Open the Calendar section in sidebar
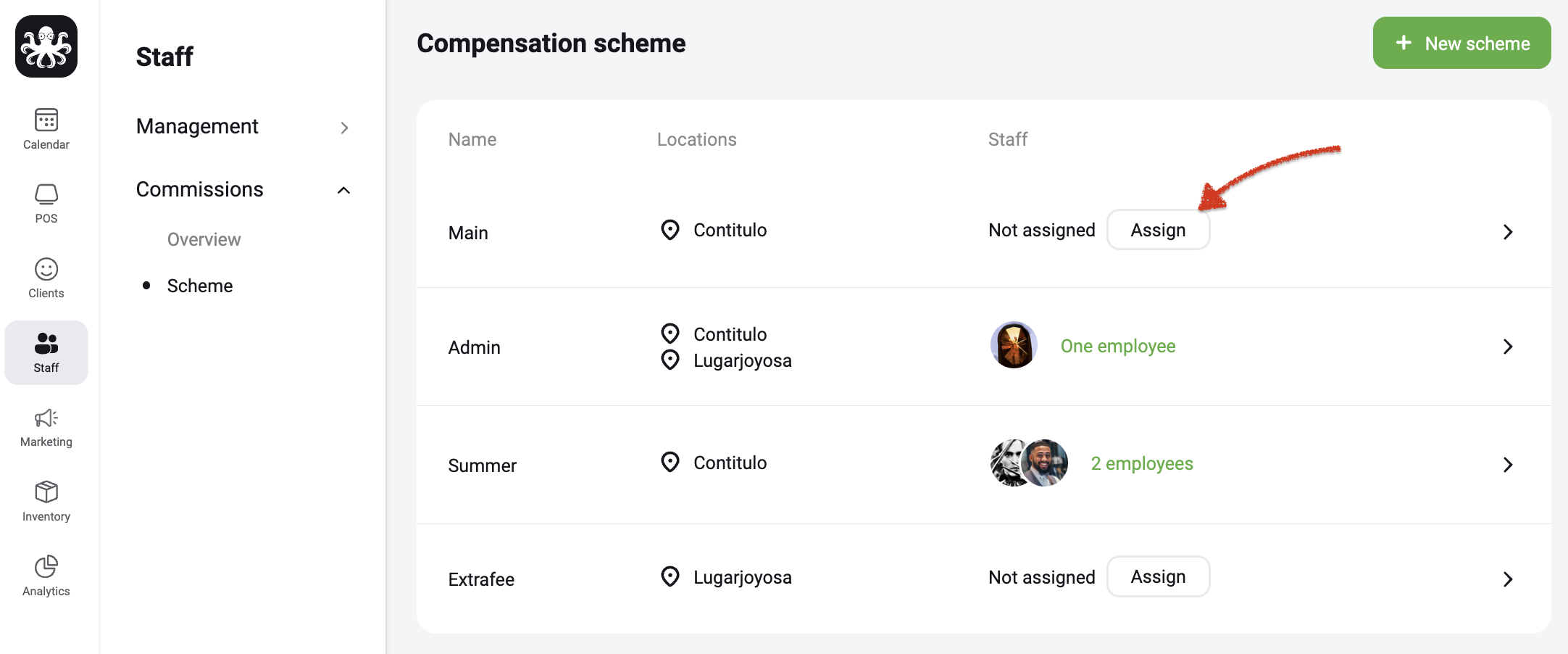Viewport: 1568px width, 654px height. coord(46,129)
